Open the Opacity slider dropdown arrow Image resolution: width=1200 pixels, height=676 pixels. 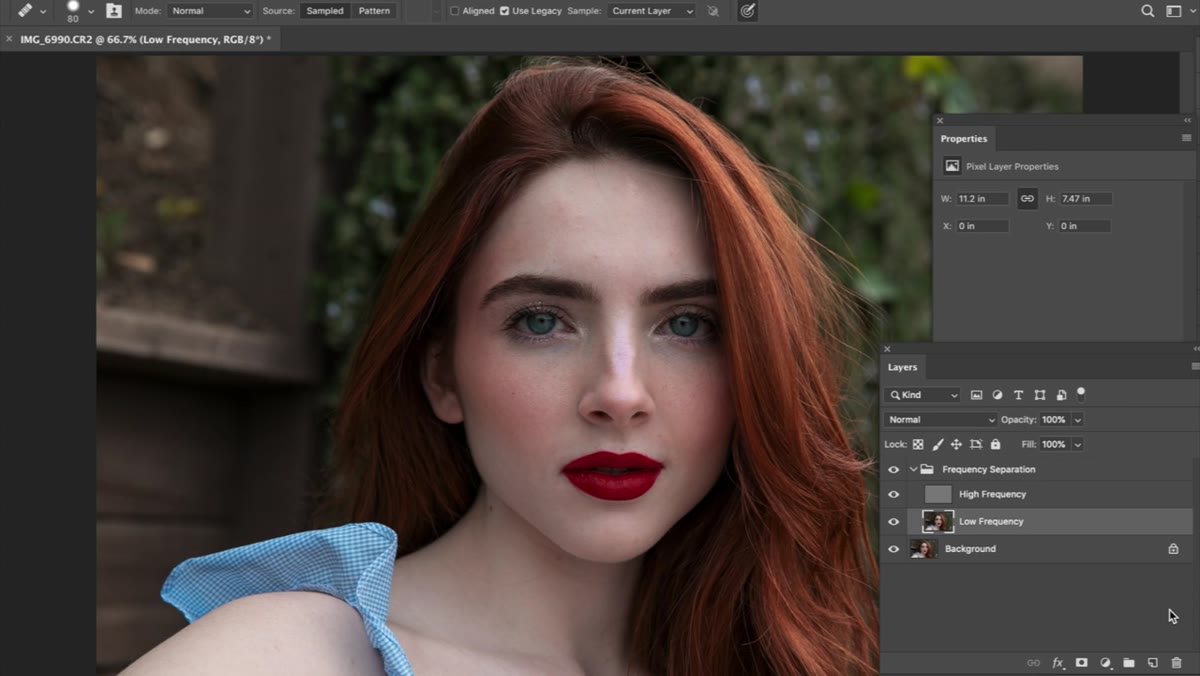[x=1078, y=420]
